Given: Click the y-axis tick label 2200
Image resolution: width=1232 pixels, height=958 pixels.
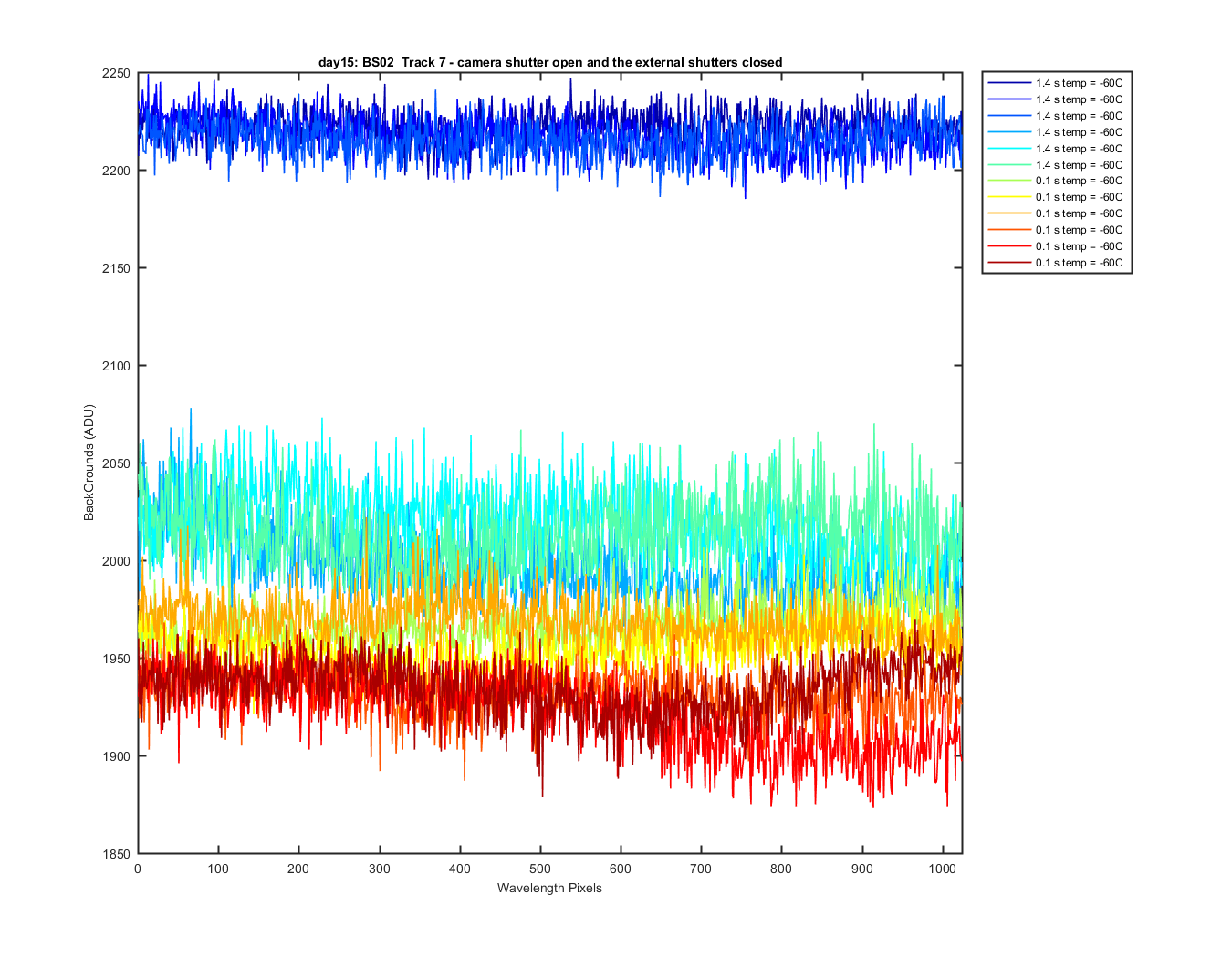Looking at the screenshot, I should pyautogui.click(x=116, y=171).
